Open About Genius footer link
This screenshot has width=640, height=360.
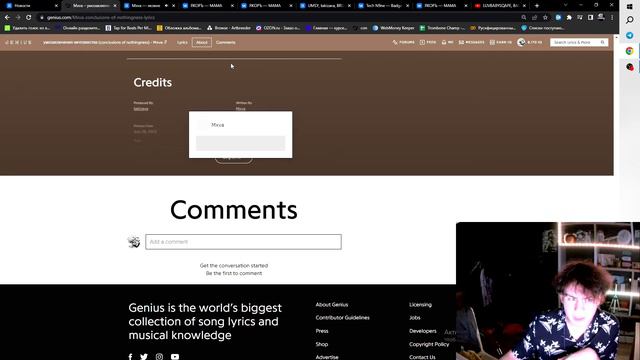(x=332, y=304)
